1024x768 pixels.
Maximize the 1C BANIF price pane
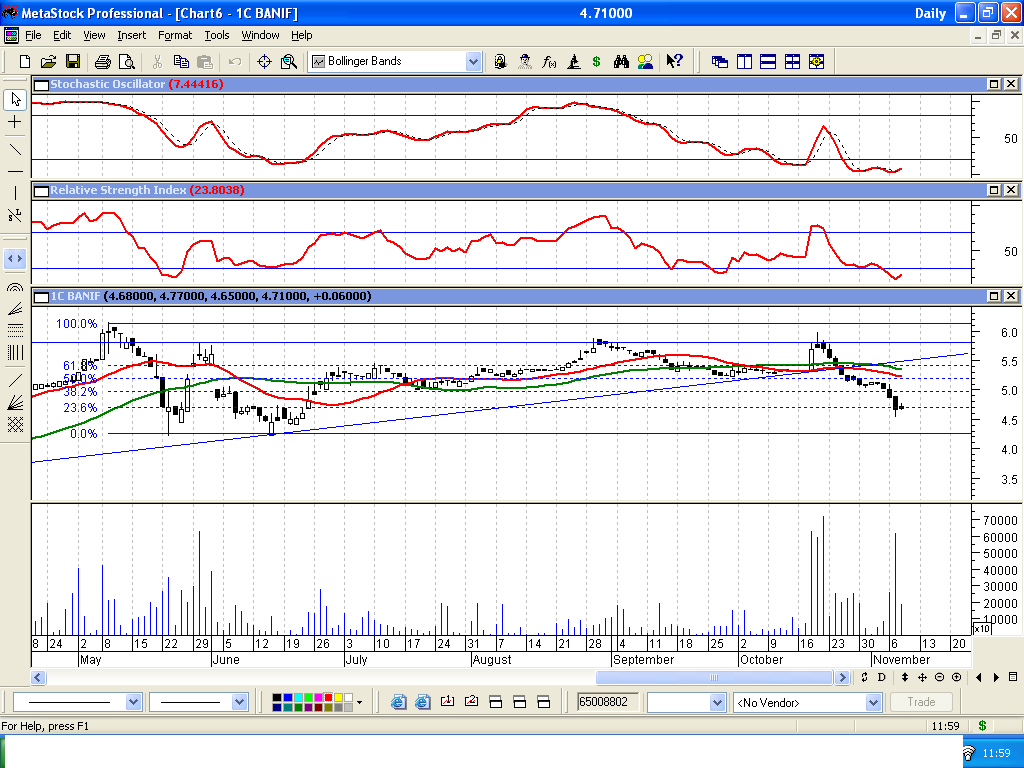994,297
